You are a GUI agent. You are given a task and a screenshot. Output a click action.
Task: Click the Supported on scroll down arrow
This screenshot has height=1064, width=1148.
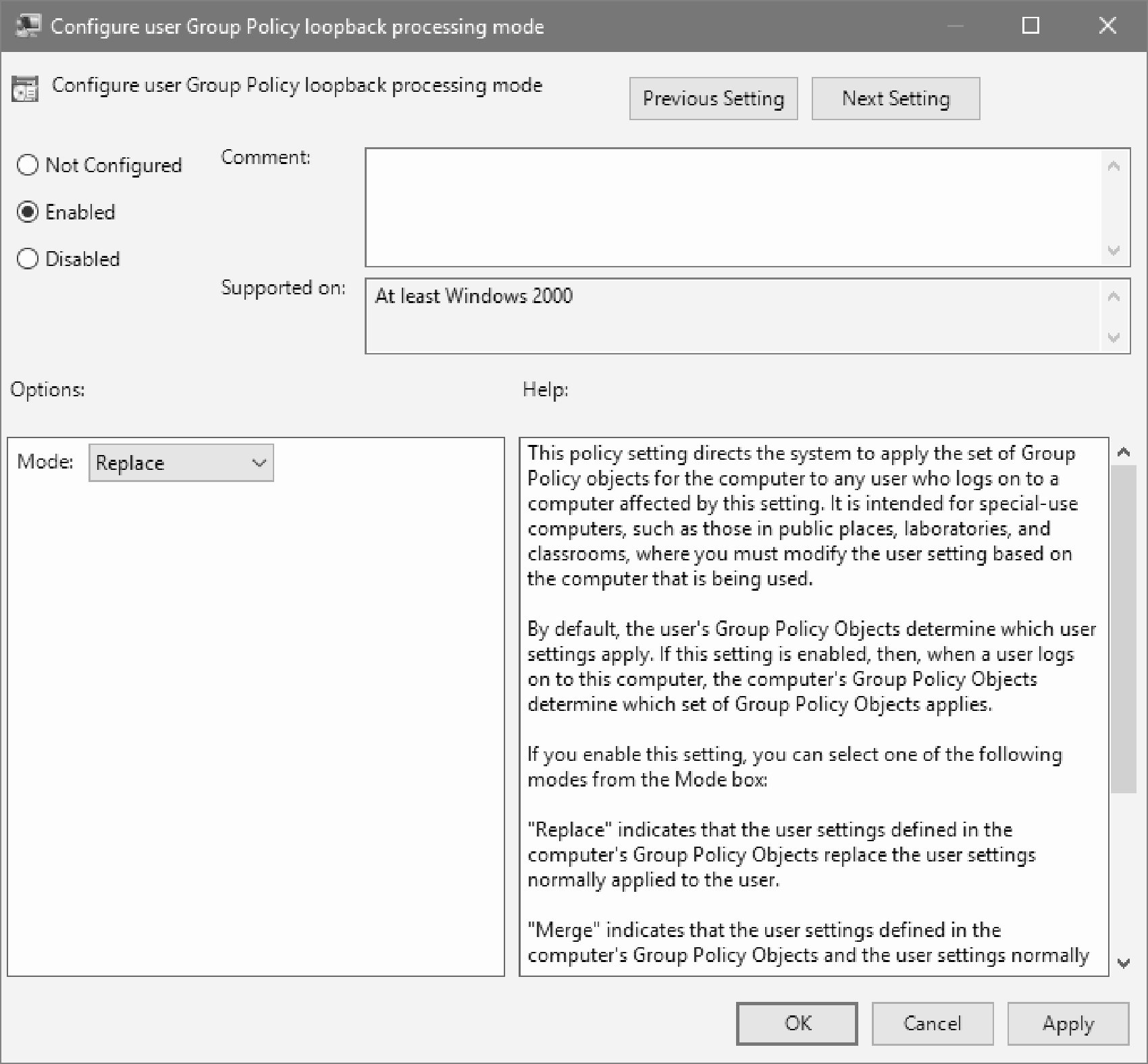coord(1114,337)
